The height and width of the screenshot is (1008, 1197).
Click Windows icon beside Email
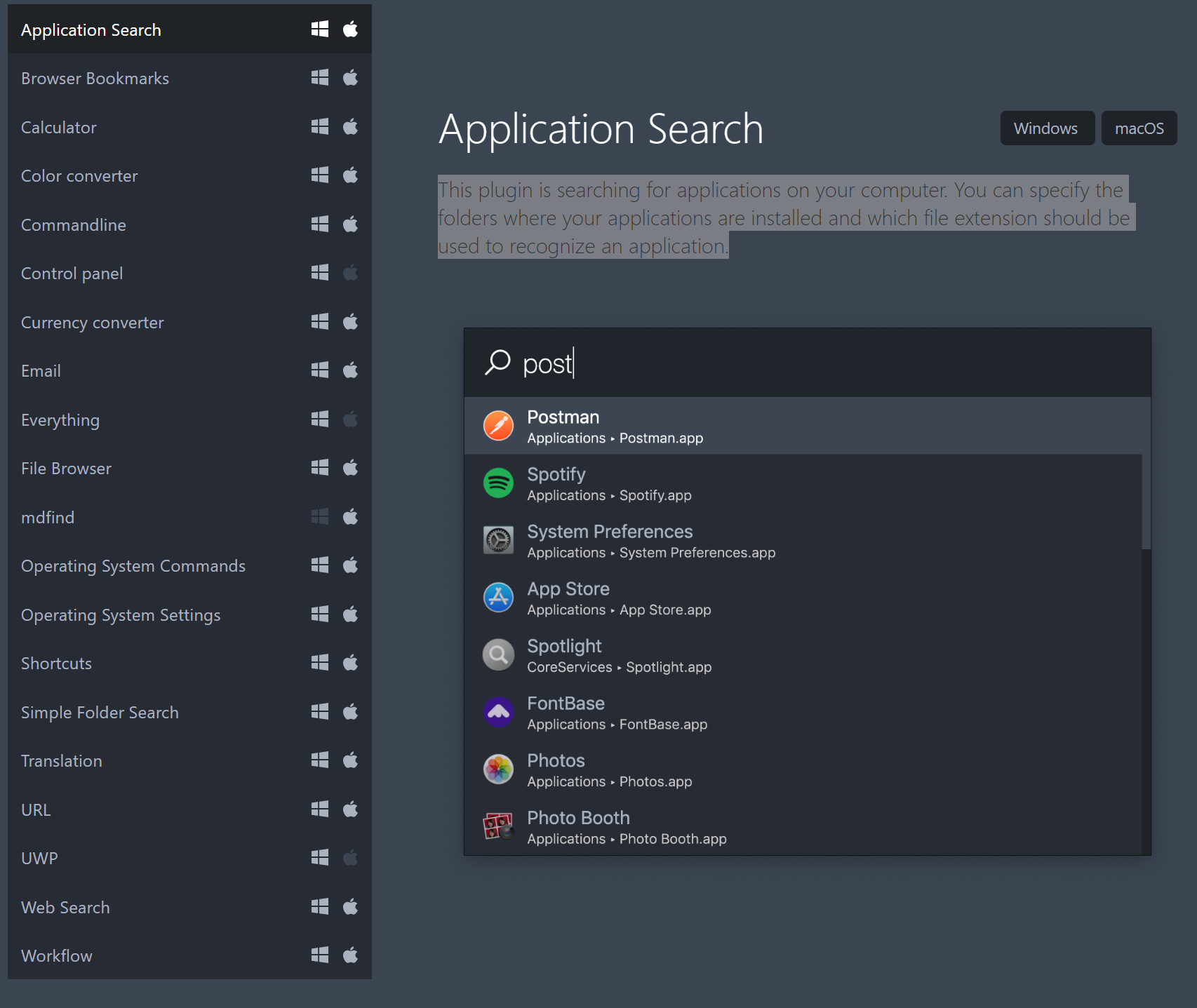coord(320,370)
